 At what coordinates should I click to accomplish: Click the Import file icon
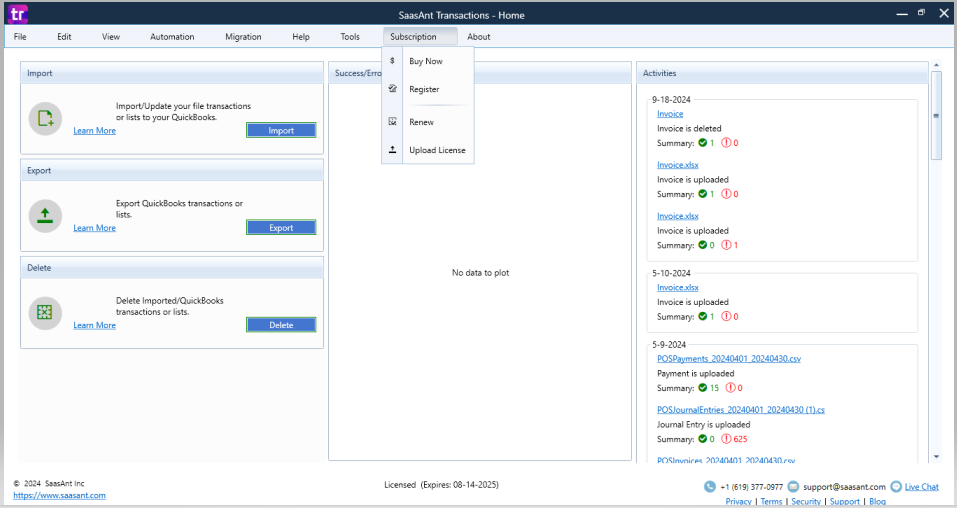click(x=45, y=118)
